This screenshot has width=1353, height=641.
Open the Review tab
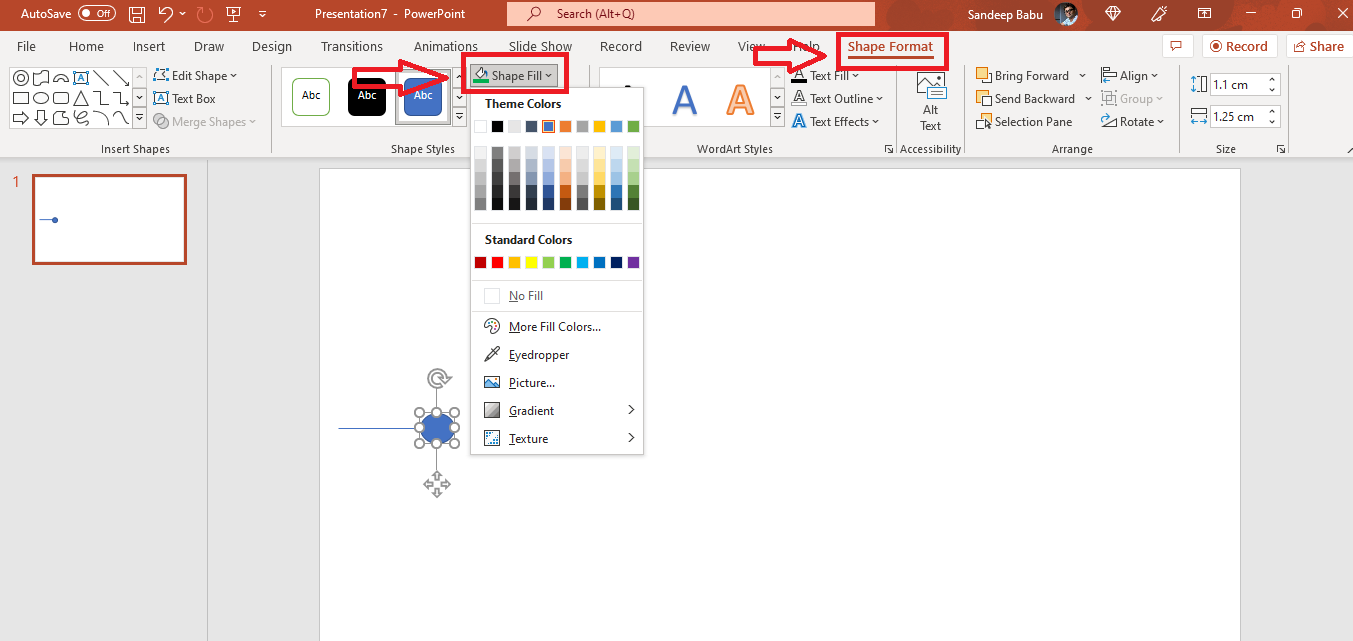(690, 46)
